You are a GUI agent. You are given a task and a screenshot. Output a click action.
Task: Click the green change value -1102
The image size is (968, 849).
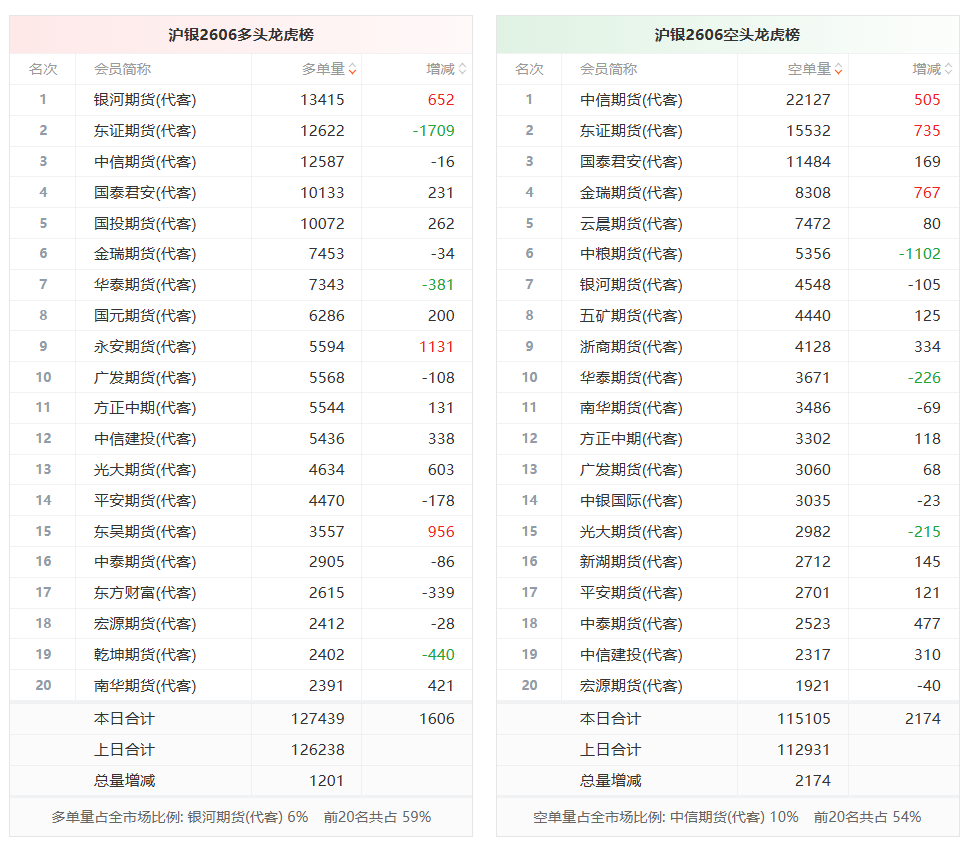tap(919, 254)
